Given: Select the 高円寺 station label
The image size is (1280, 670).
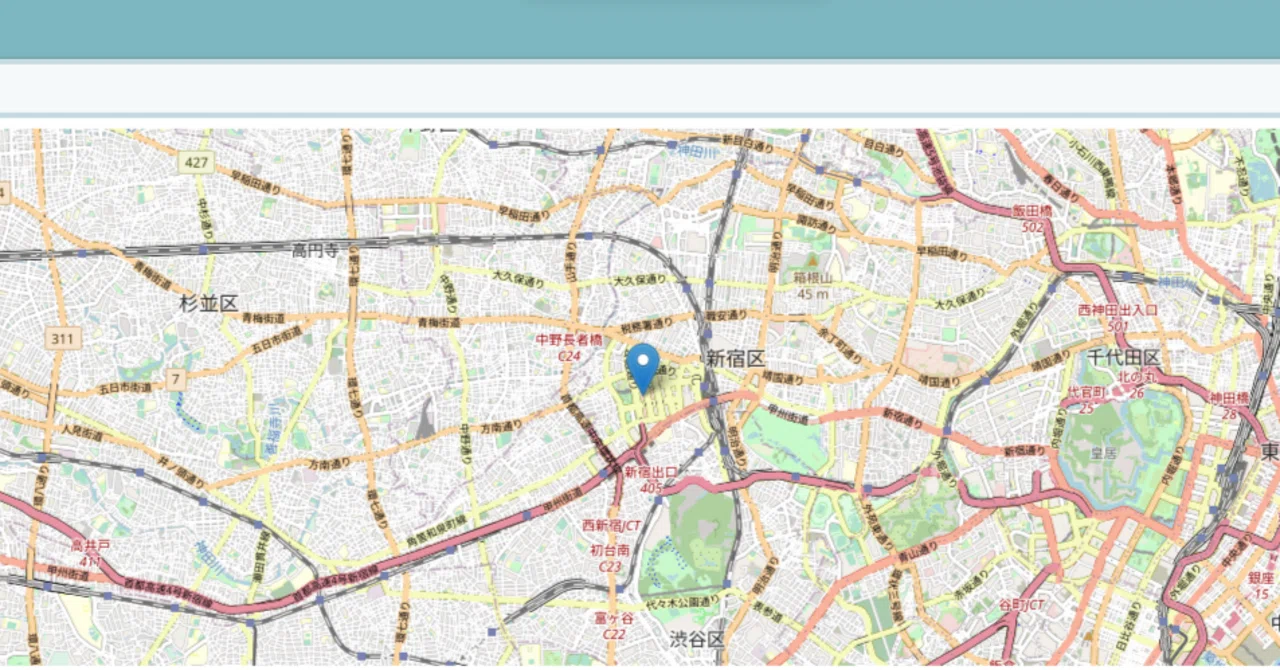Looking at the screenshot, I should point(315,251).
